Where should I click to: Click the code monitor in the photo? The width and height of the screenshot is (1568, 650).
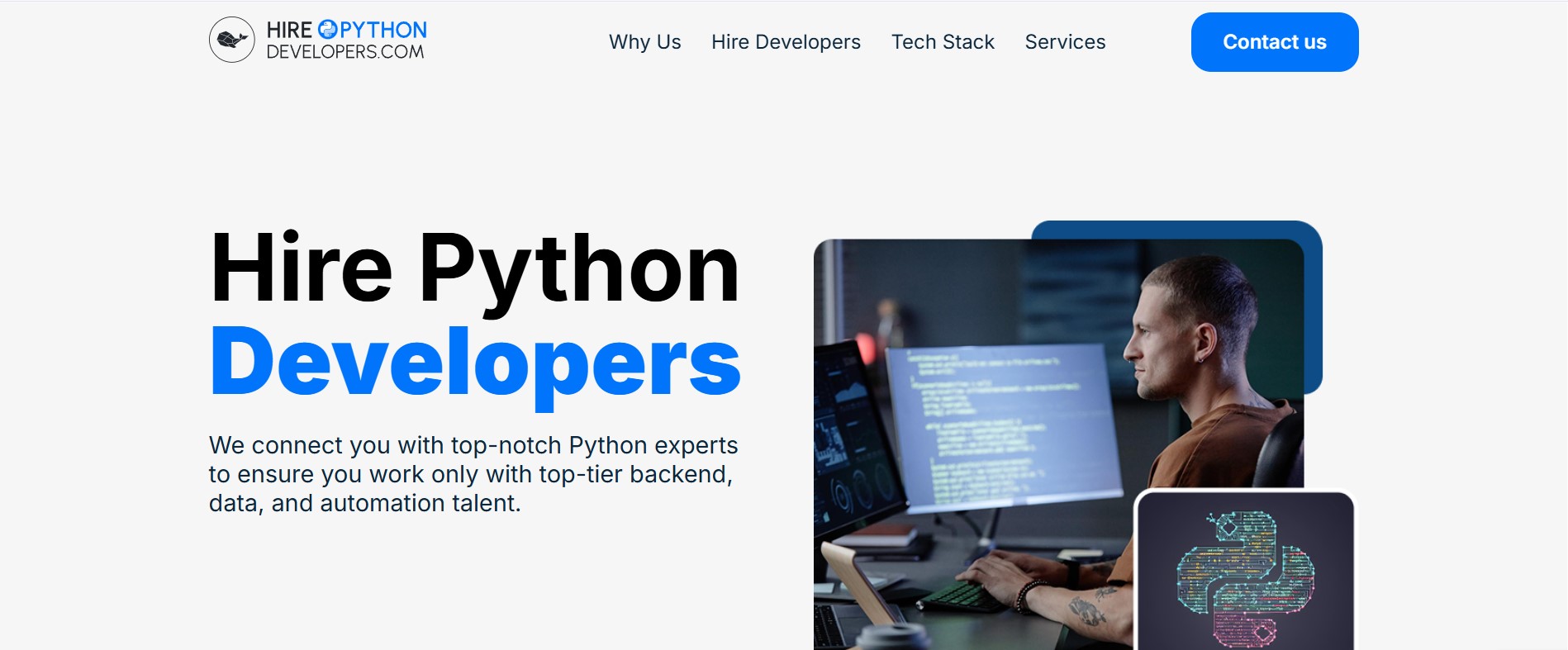point(1004,421)
